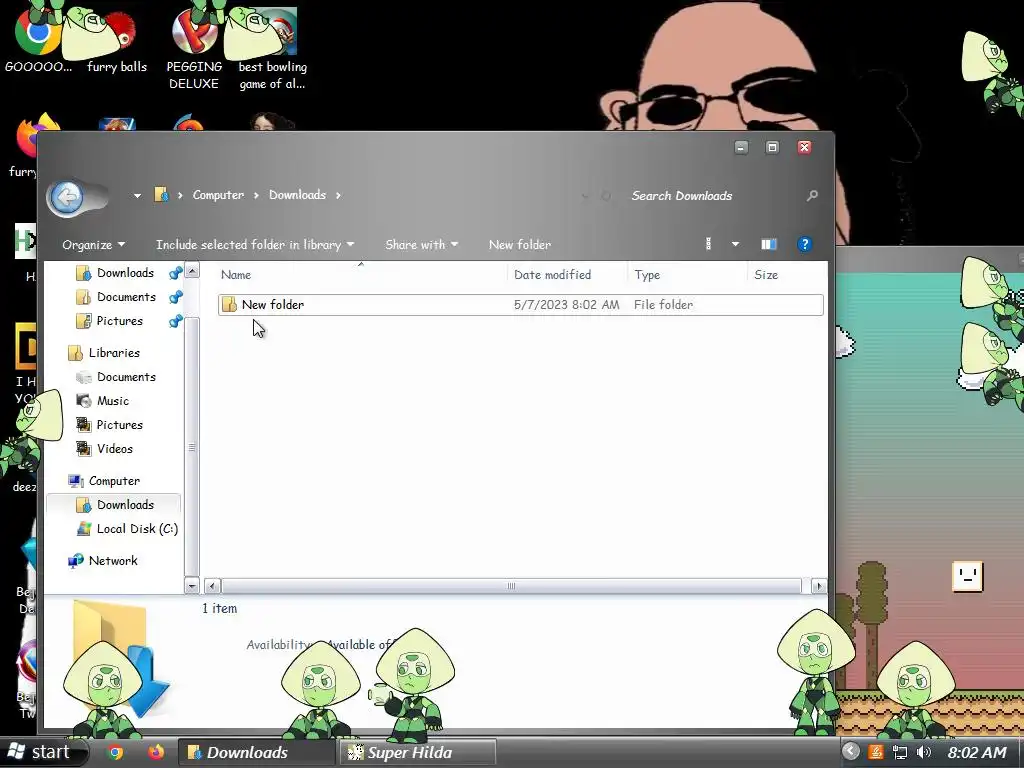The height and width of the screenshot is (768, 1024).
Task: Expand chevron after Downloads breadcrumb
Action: click(338, 195)
